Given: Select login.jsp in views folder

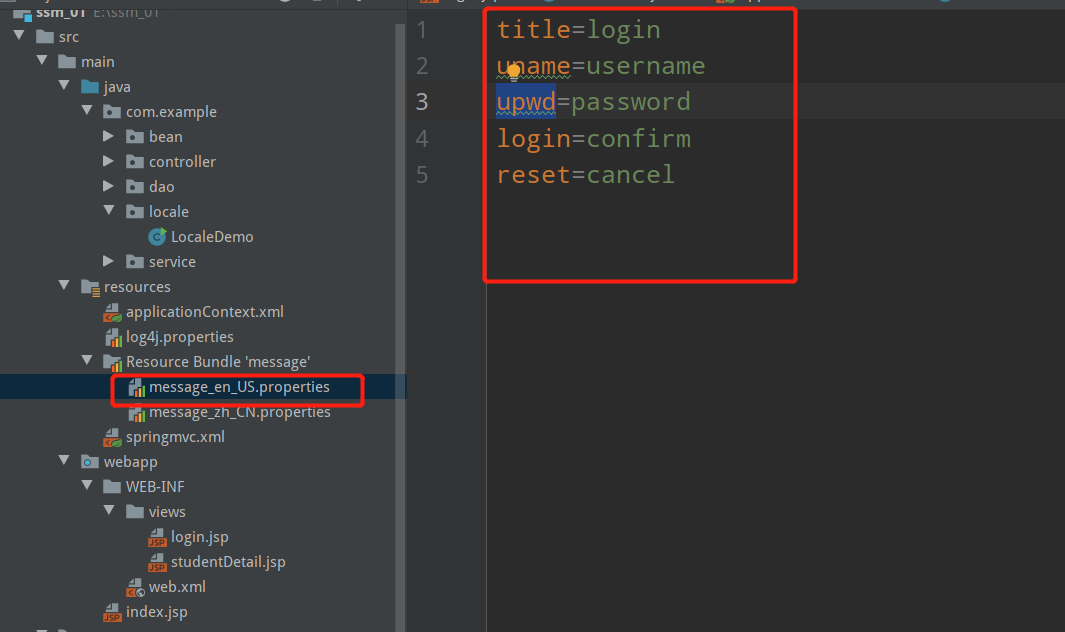Looking at the screenshot, I should tap(200, 537).
